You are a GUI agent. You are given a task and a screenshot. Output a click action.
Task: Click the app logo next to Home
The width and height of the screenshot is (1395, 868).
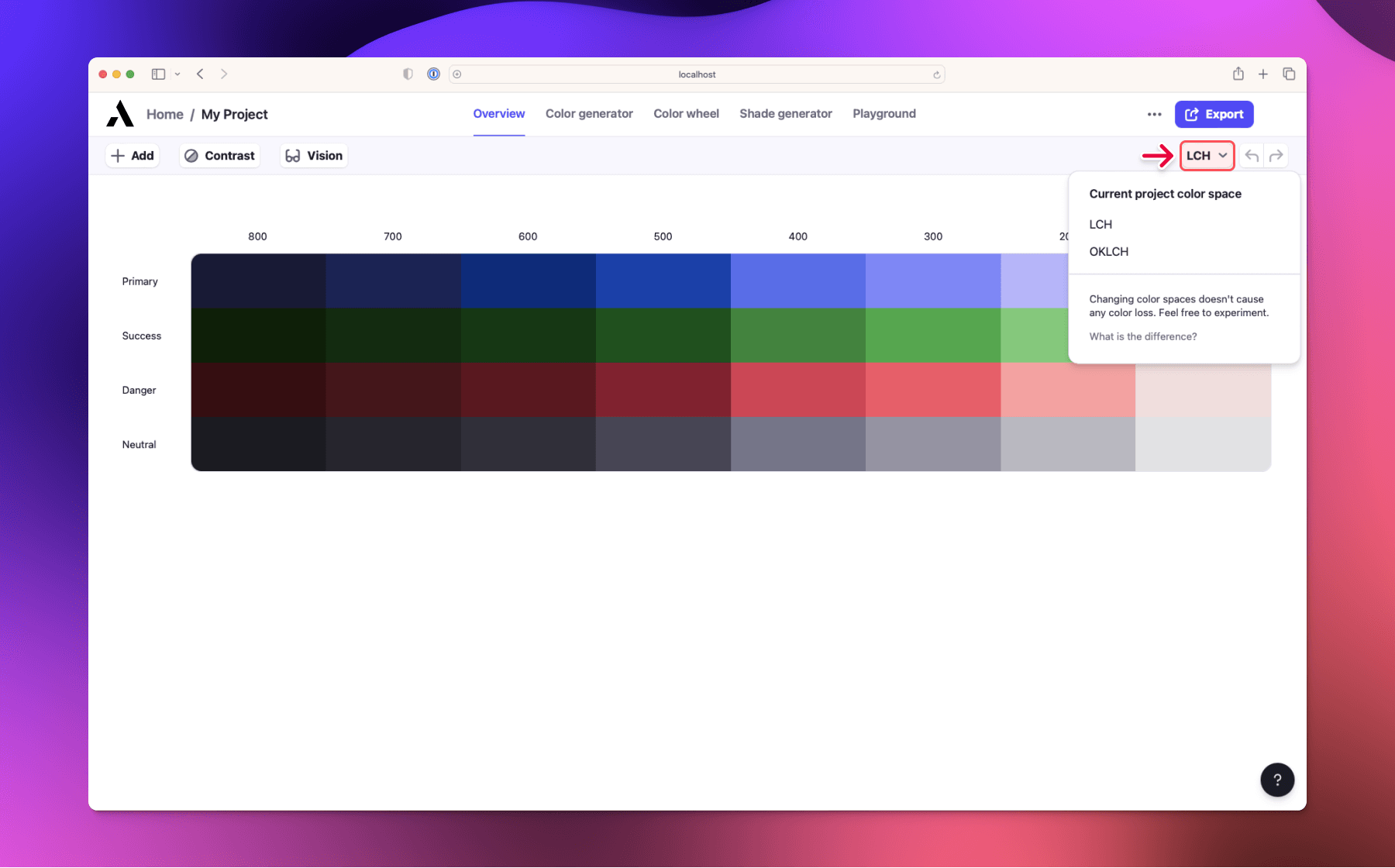click(119, 114)
